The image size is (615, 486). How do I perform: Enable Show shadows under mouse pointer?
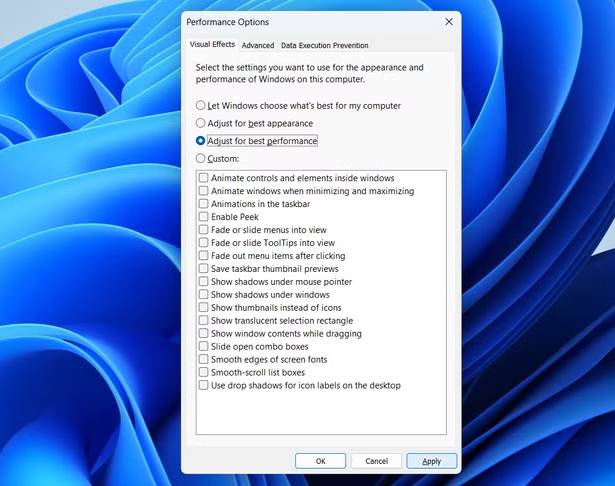203,282
